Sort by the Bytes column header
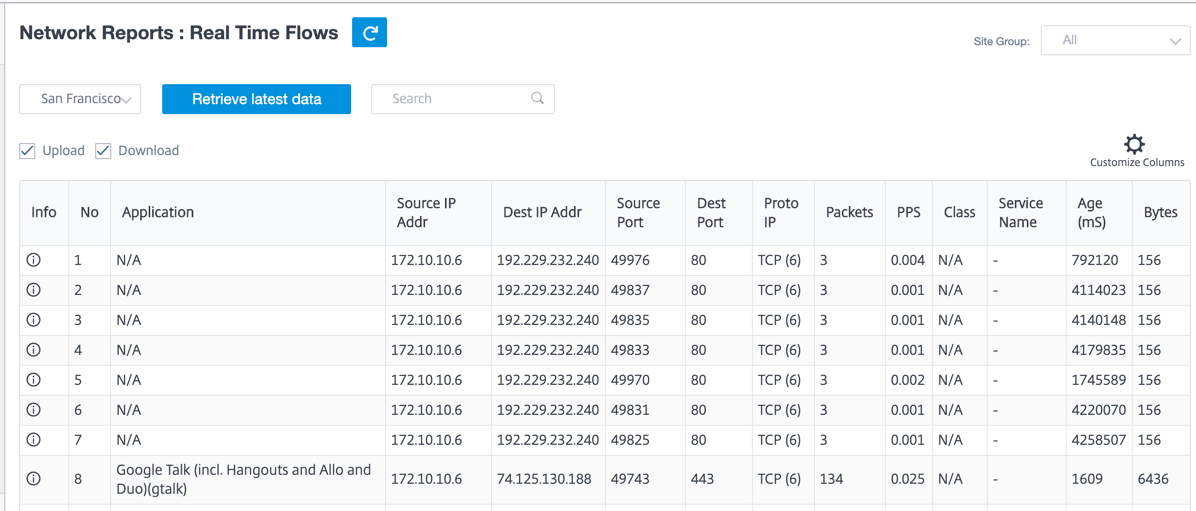The height and width of the screenshot is (511, 1196). click(1160, 212)
